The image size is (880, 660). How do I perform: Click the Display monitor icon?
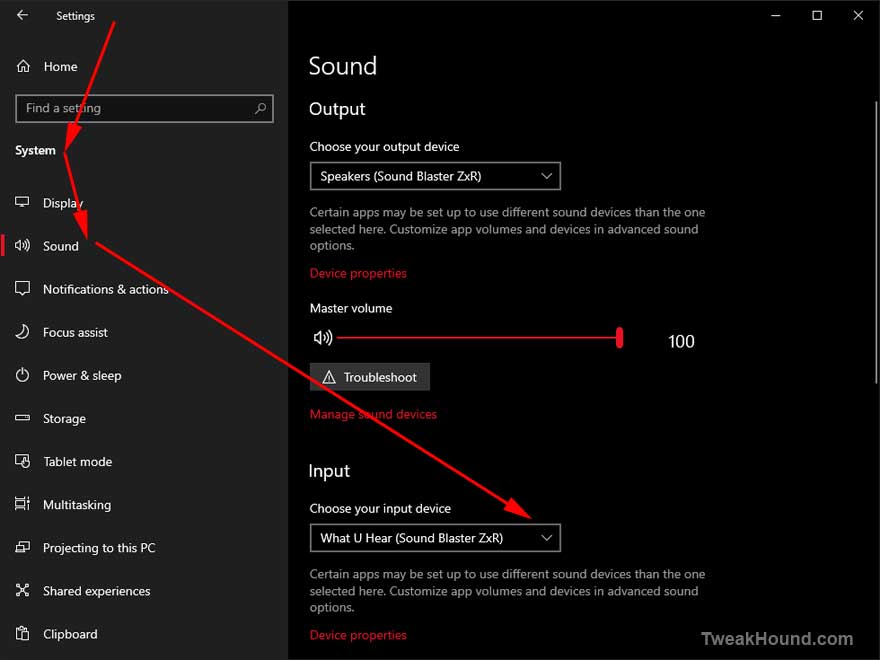[x=22, y=202]
